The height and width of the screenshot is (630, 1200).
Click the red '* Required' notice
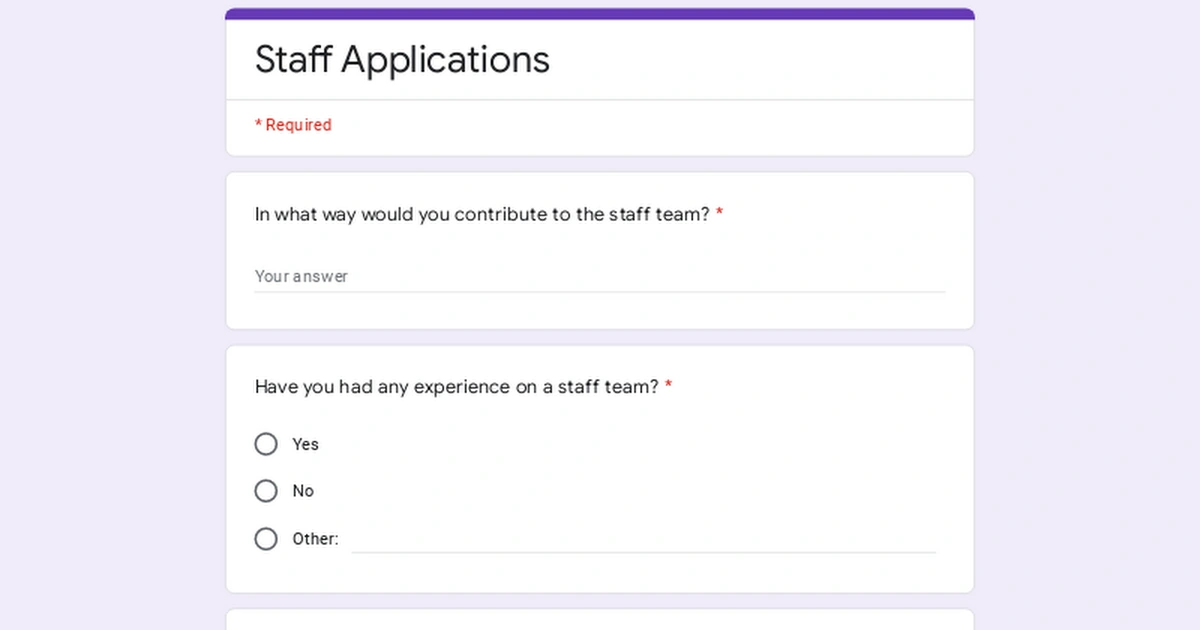point(293,124)
